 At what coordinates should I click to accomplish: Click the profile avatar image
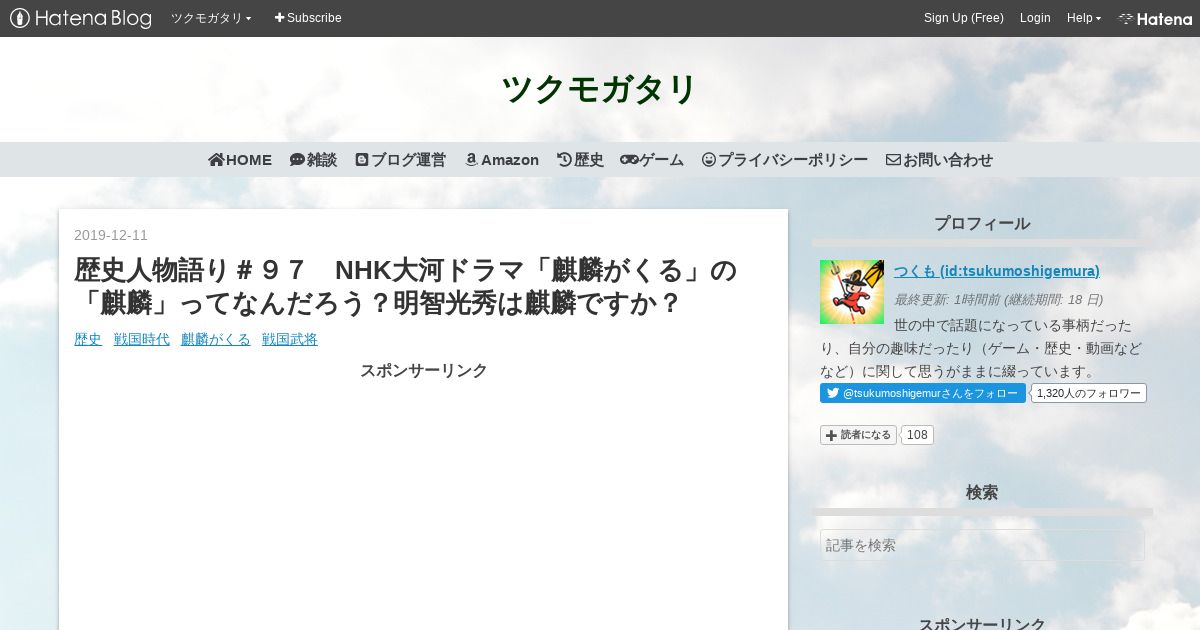[852, 292]
